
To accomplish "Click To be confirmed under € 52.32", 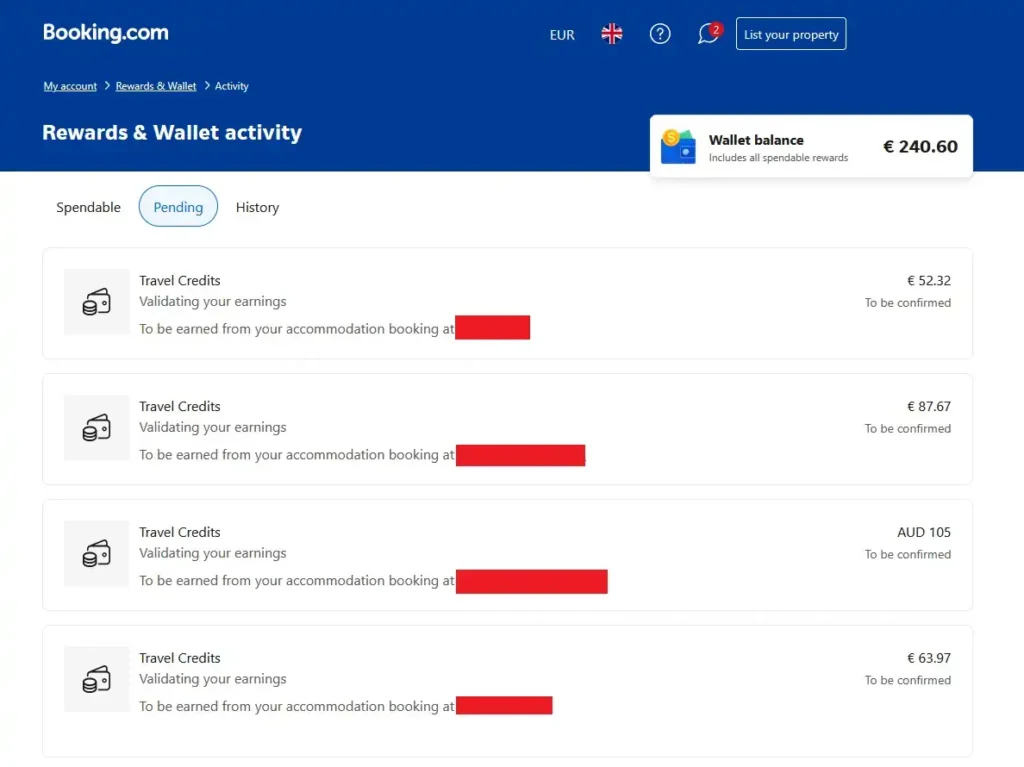I will pos(908,302).
